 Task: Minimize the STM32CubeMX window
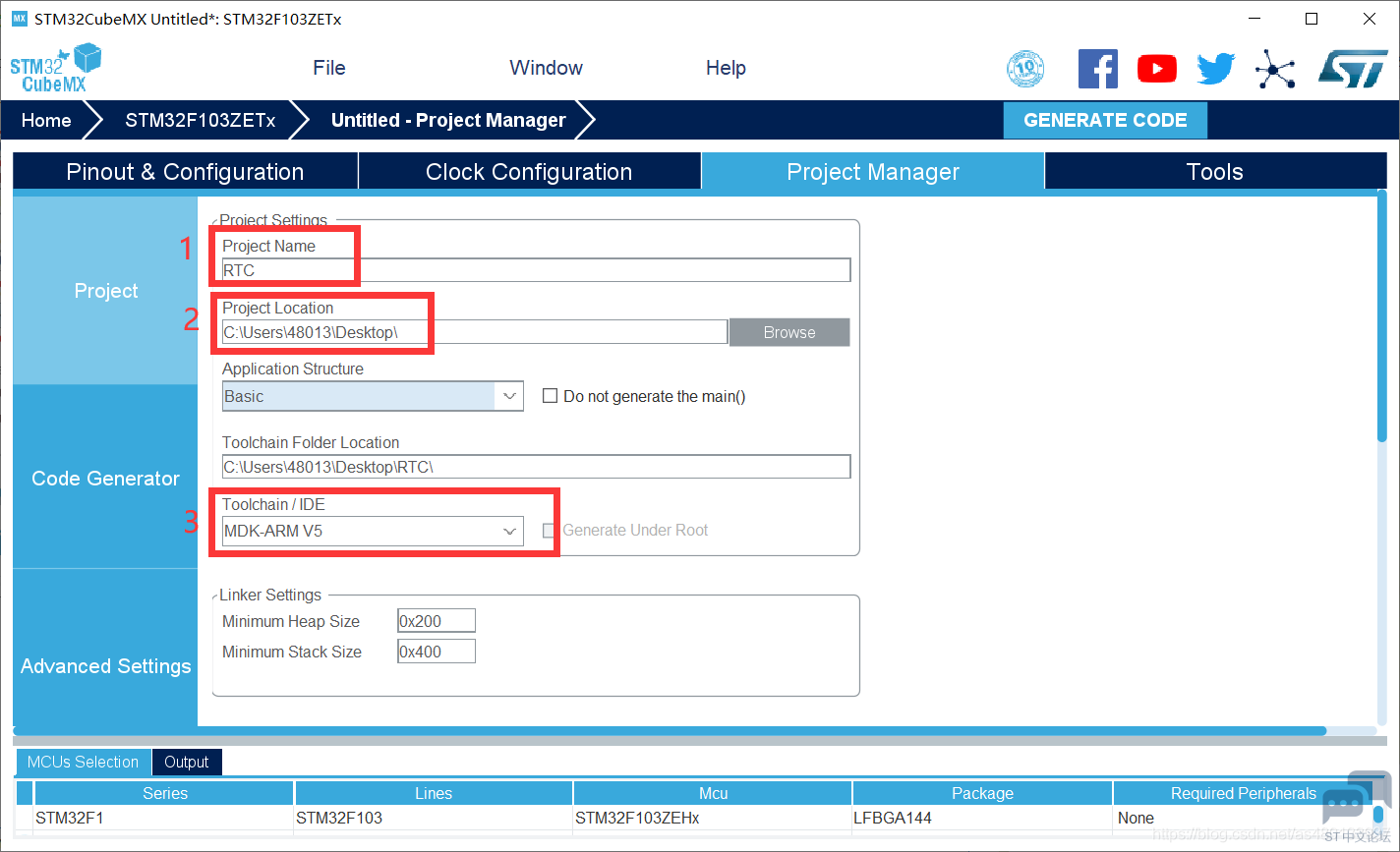[x=1254, y=19]
